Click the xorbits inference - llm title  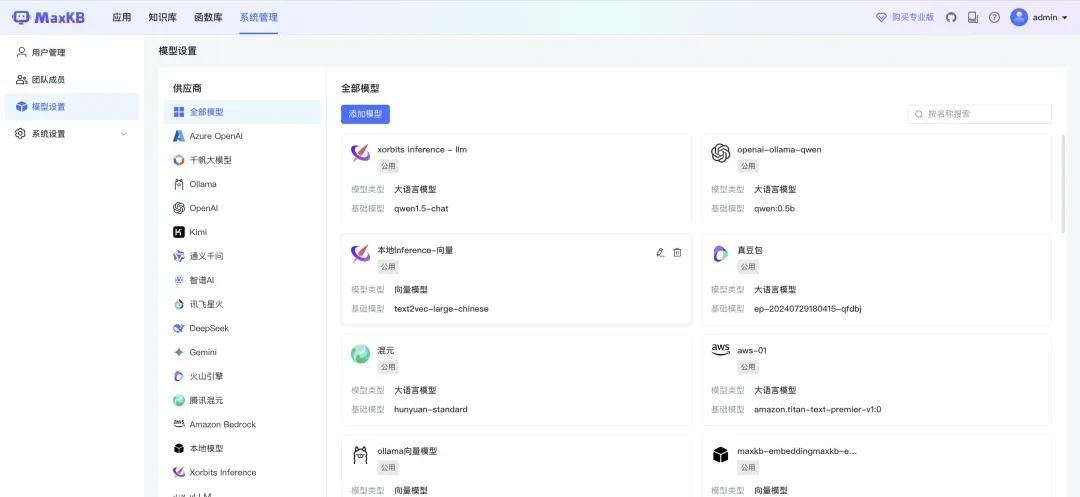coord(422,149)
